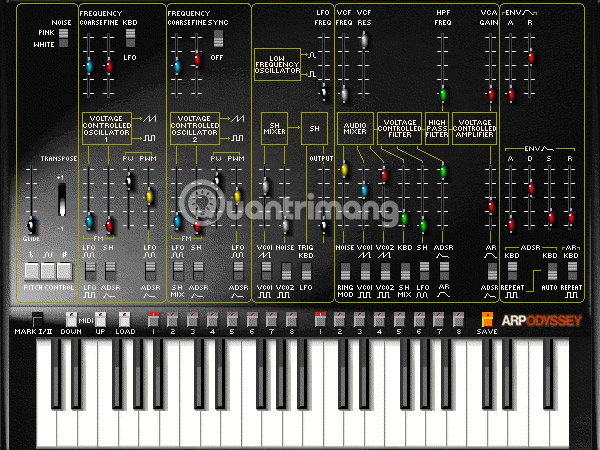This screenshot has width=600, height=450.
Task: Click the HPF FREQ green slider
Action: (443, 94)
